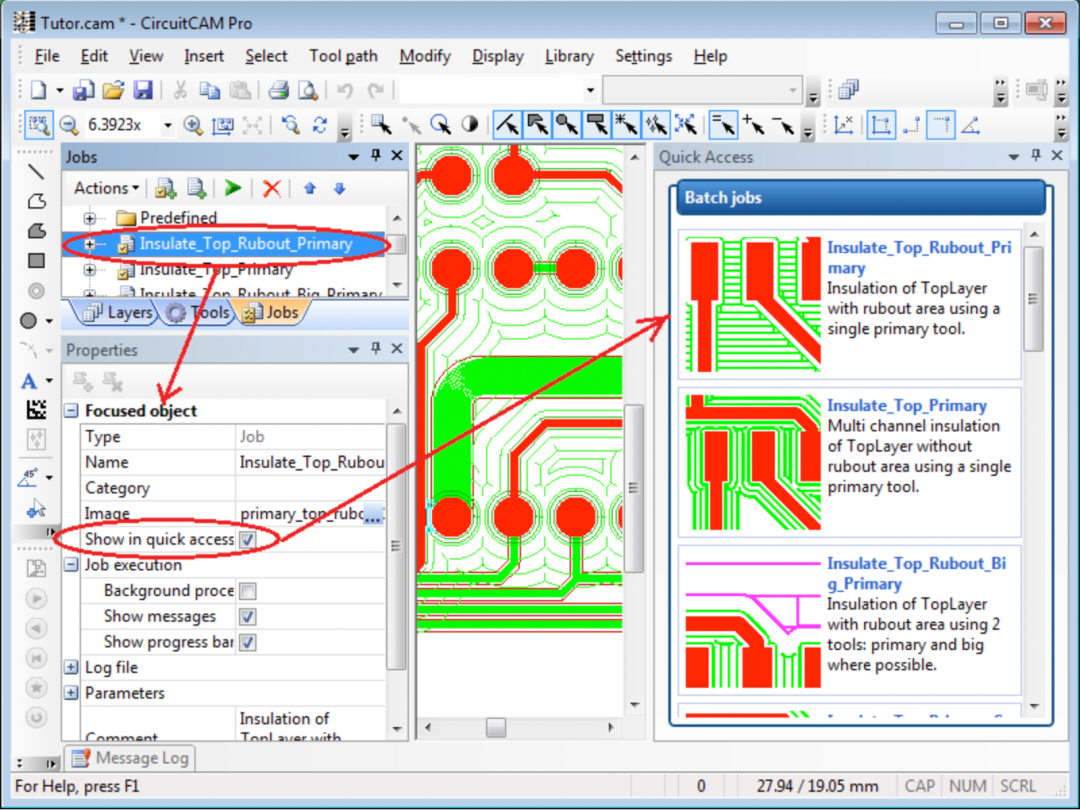Click the Properties panel vertical scrollbar thumb
Viewport: 1080px width, 810px height.
pos(396,546)
